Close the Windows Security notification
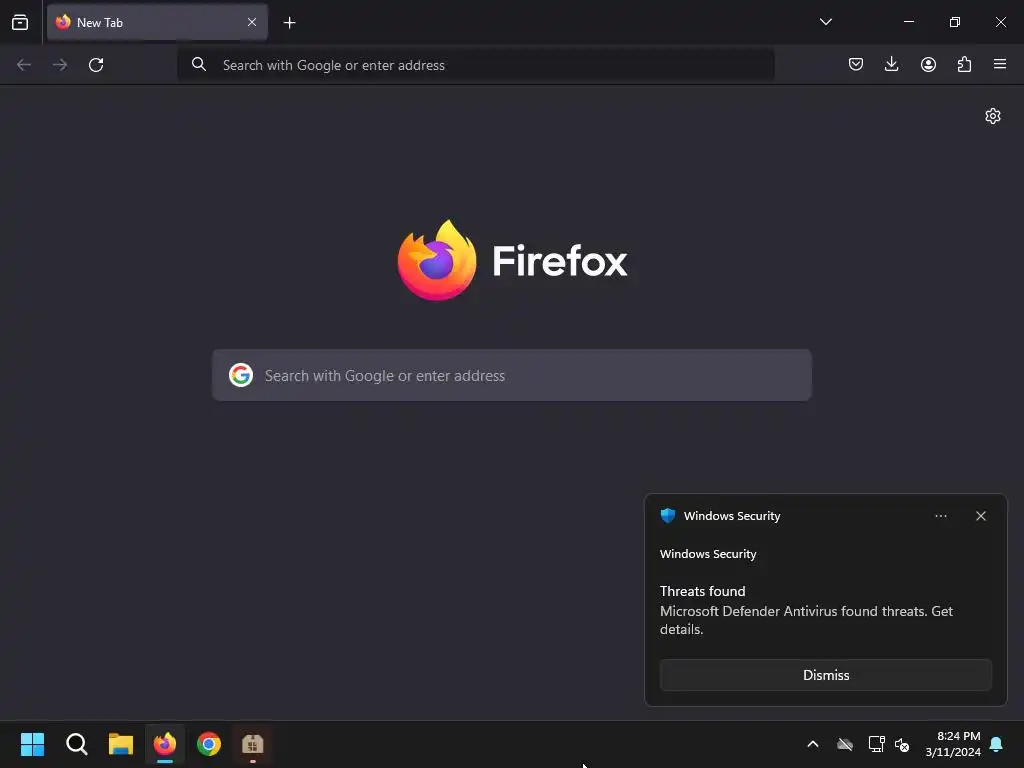Image resolution: width=1024 pixels, height=768 pixels. 981,516
